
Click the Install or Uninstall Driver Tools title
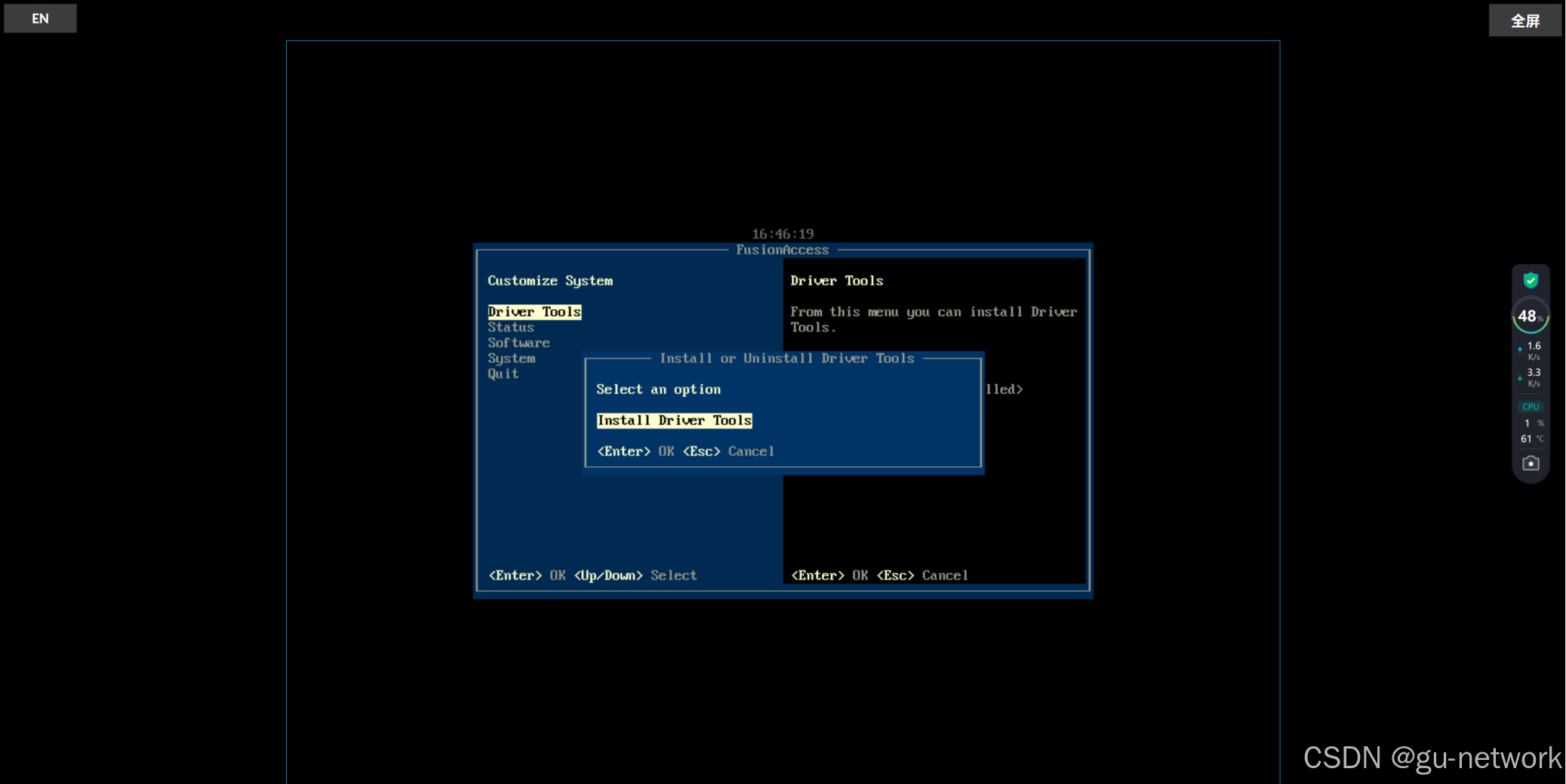(x=787, y=358)
